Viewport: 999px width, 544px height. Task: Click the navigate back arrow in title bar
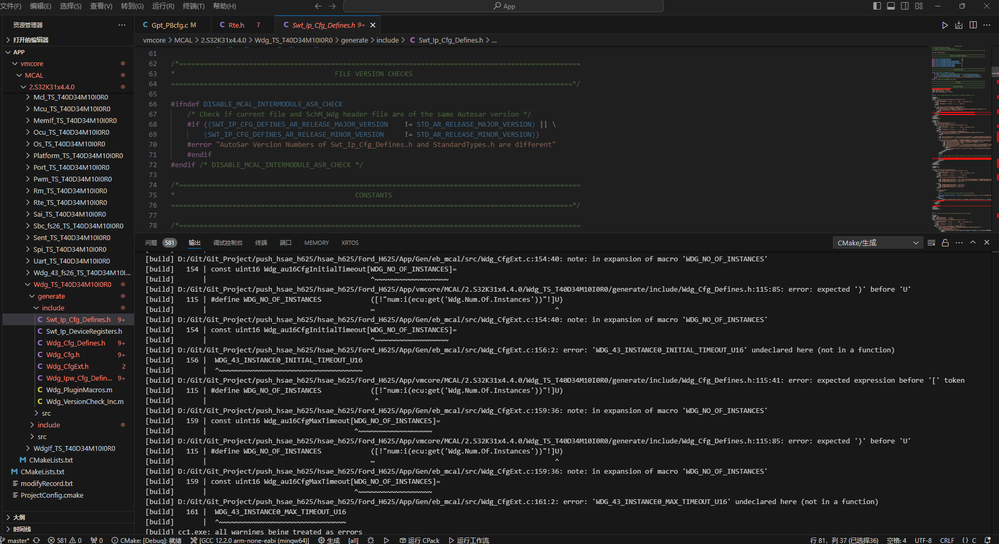click(318, 6)
